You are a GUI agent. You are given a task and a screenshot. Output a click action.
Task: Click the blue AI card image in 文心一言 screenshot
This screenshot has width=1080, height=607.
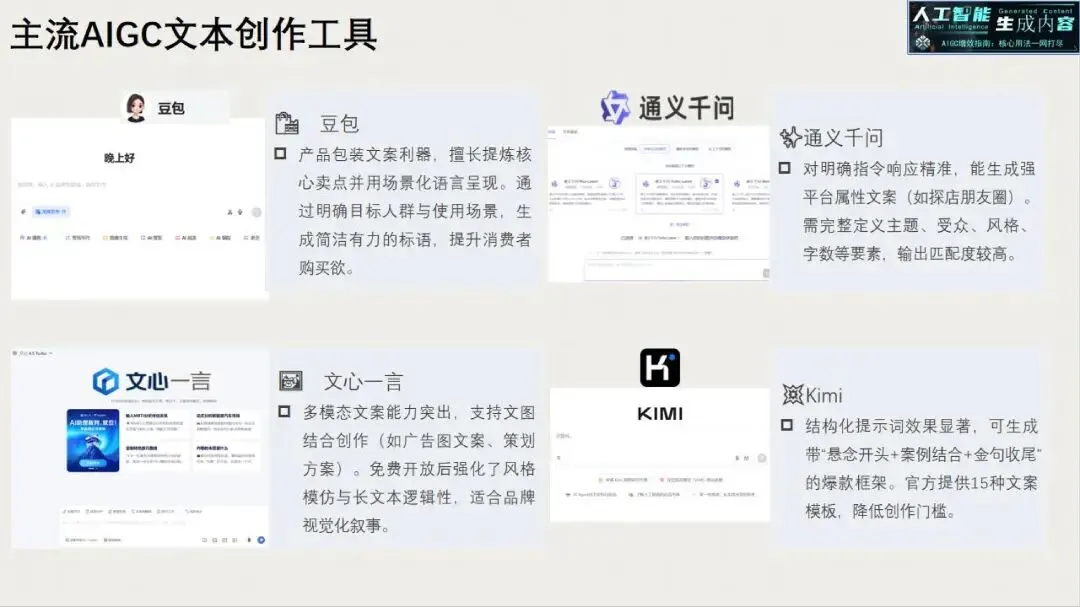coord(93,440)
